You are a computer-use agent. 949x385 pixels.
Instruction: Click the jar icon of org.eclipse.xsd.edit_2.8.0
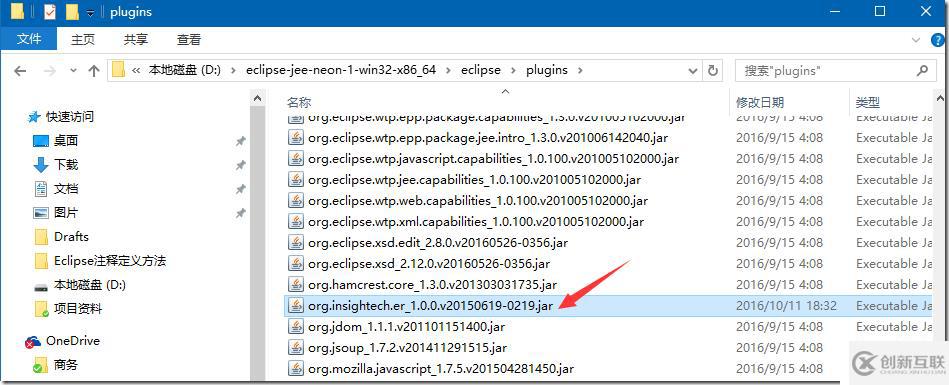[295, 243]
